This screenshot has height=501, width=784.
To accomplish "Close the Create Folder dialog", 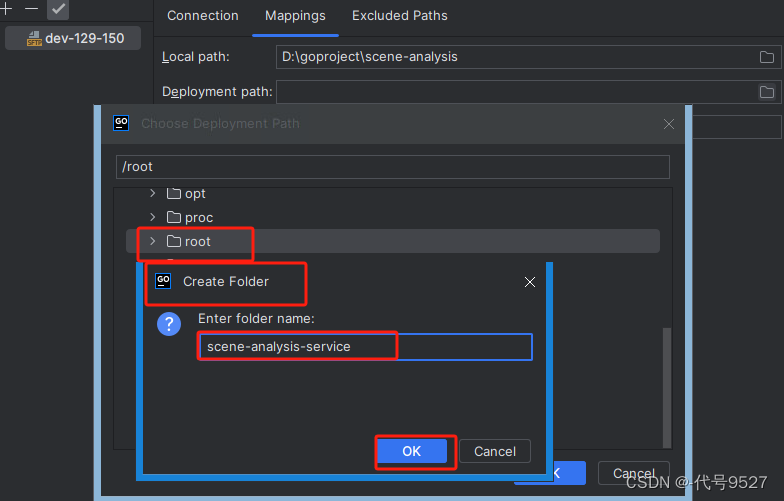I will pyautogui.click(x=530, y=282).
